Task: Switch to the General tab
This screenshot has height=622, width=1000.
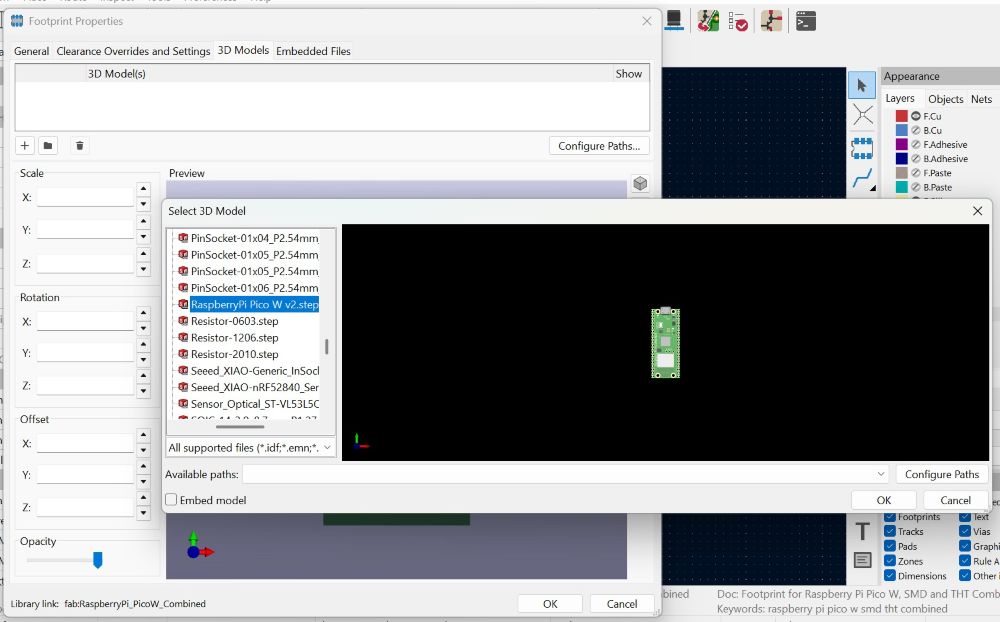Action: pos(31,51)
